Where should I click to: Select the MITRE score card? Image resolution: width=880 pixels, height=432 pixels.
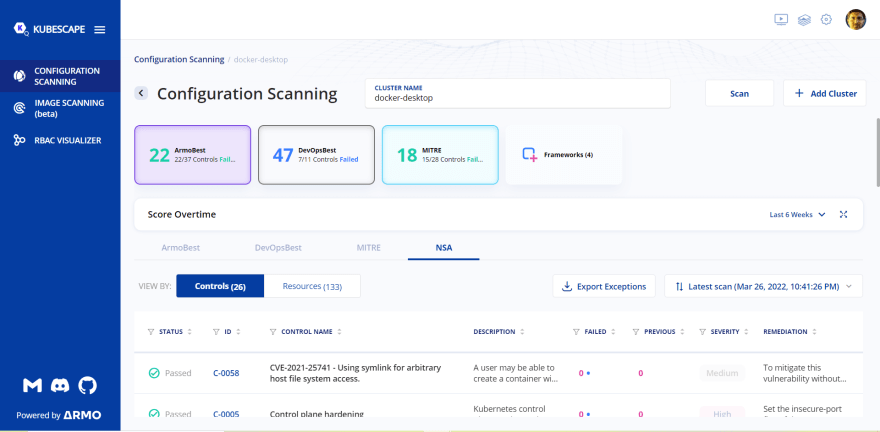(x=441, y=155)
